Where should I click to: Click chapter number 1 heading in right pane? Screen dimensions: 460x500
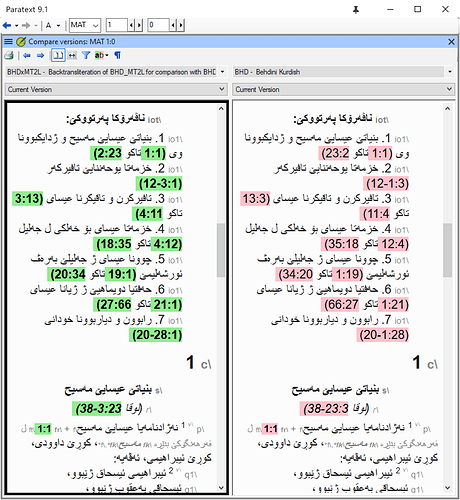pos(417,362)
